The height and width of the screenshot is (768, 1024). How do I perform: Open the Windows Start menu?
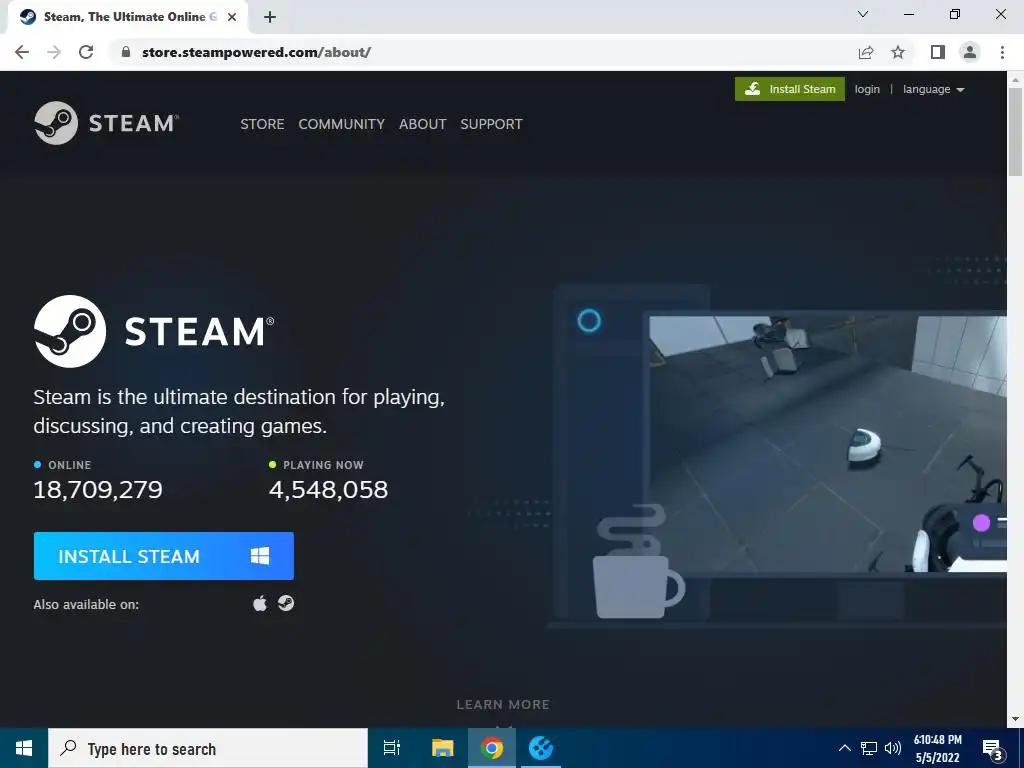(x=24, y=748)
